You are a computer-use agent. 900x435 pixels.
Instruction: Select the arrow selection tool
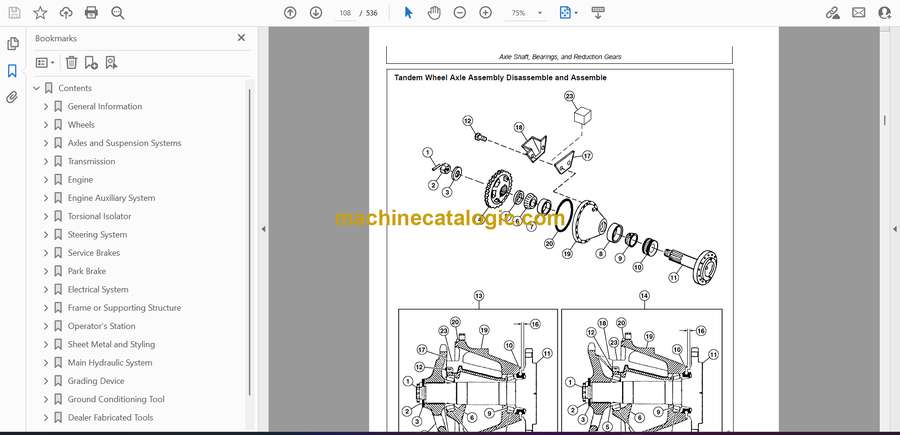408,13
